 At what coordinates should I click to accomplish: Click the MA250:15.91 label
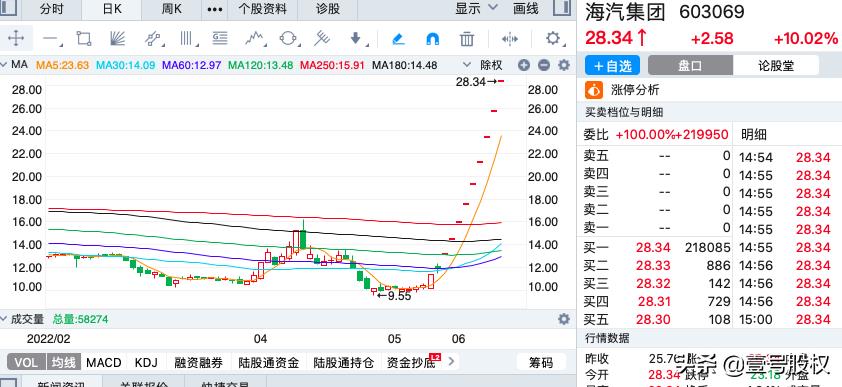[x=332, y=65]
